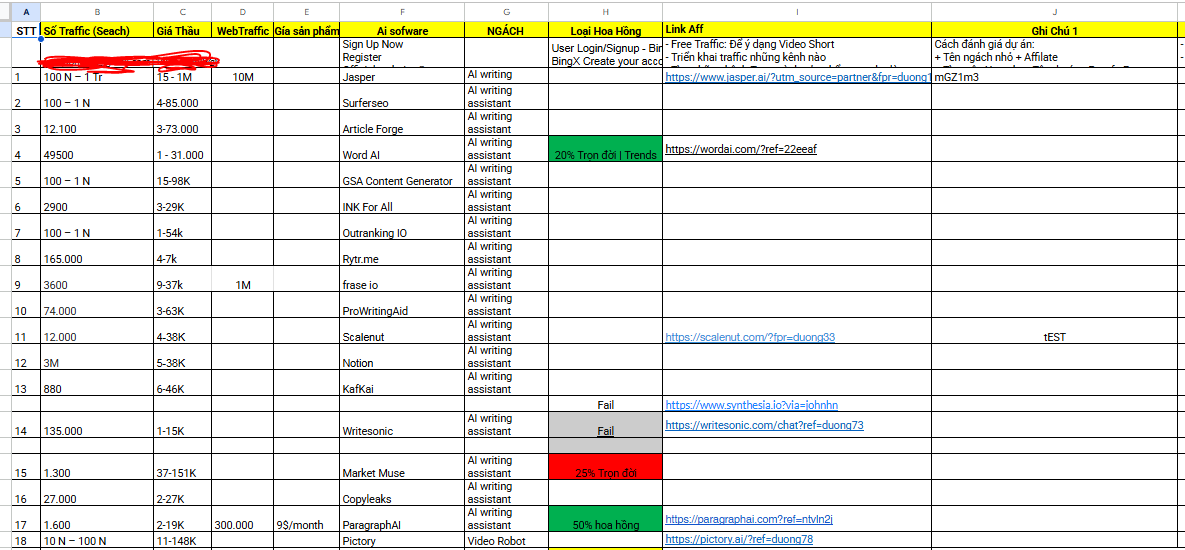This screenshot has height=550, width=1185.
Task: Click the '49500' traffic cell
Action: 97,149
